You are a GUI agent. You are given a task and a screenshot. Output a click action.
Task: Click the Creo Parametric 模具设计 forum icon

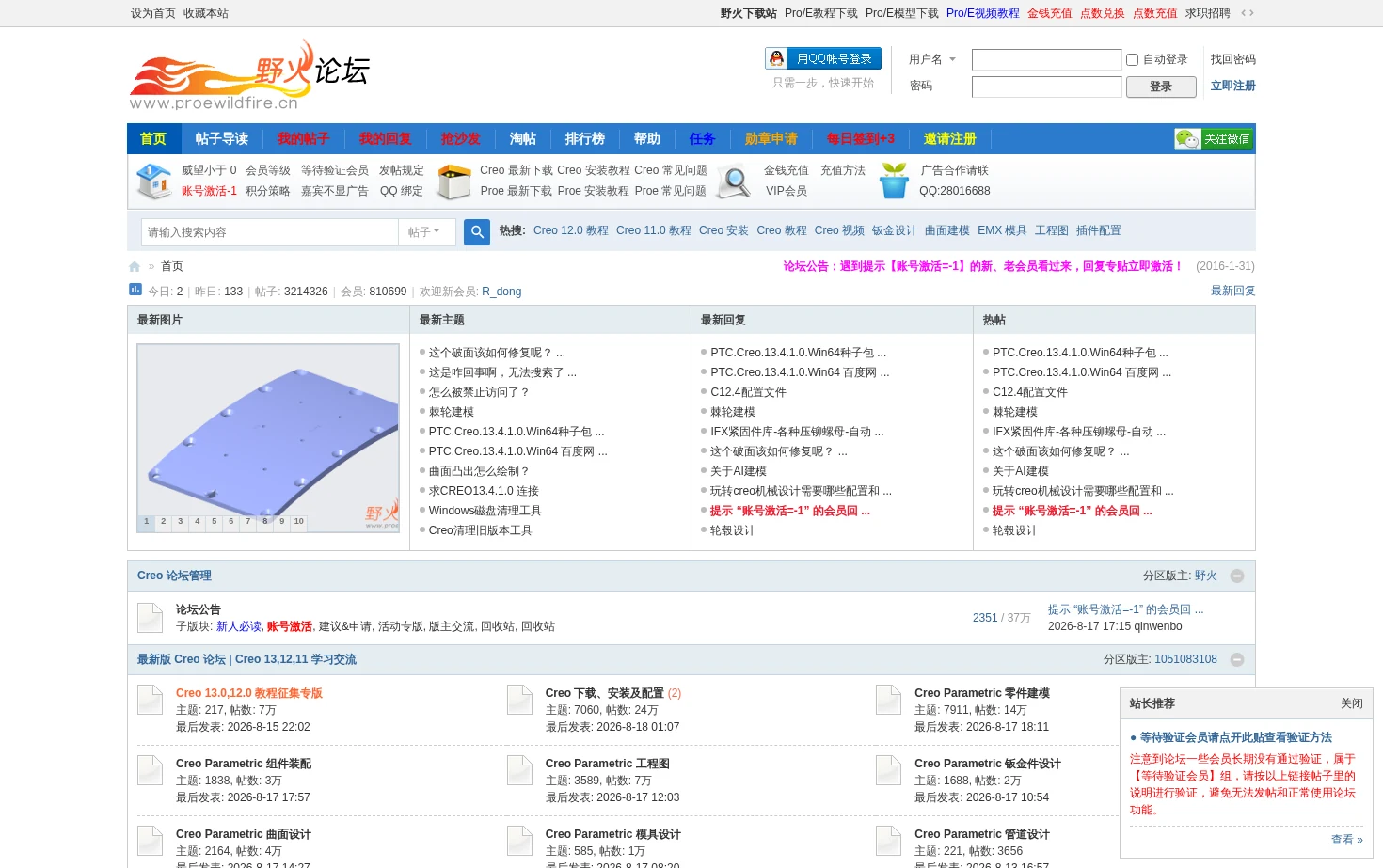tap(520, 841)
